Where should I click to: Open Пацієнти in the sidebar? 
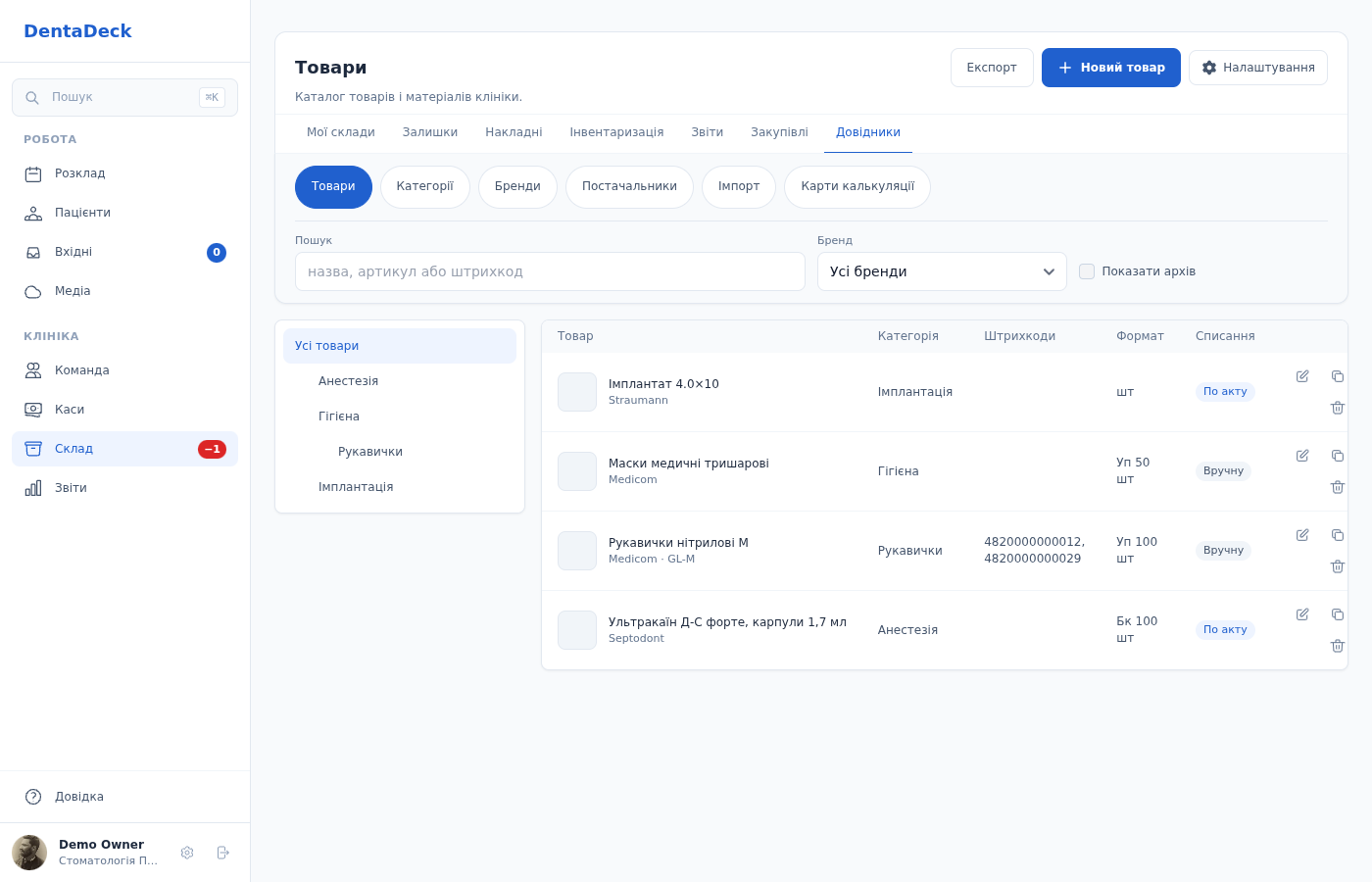coord(124,213)
